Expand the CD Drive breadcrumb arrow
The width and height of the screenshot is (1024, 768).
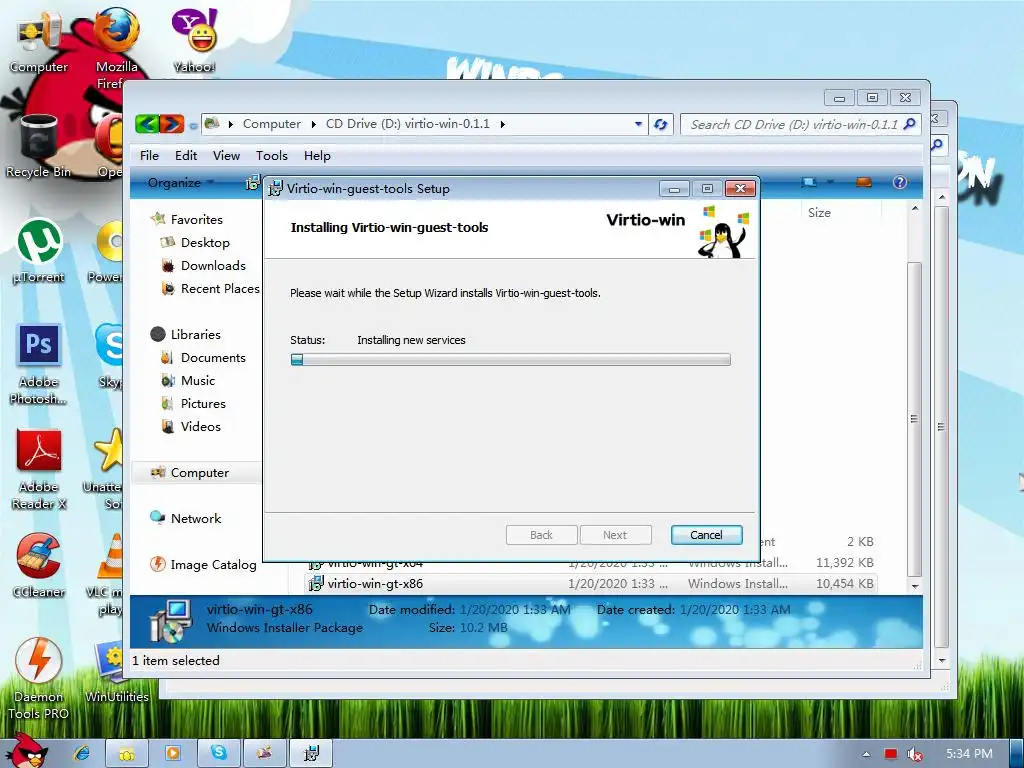(x=502, y=124)
